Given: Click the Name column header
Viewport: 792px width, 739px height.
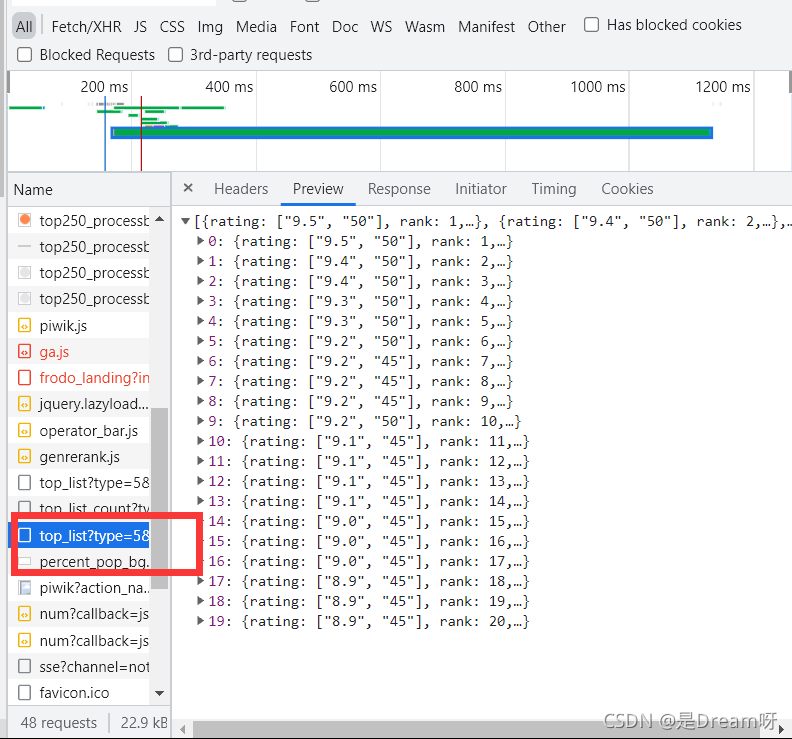Looking at the screenshot, I should coord(89,189).
